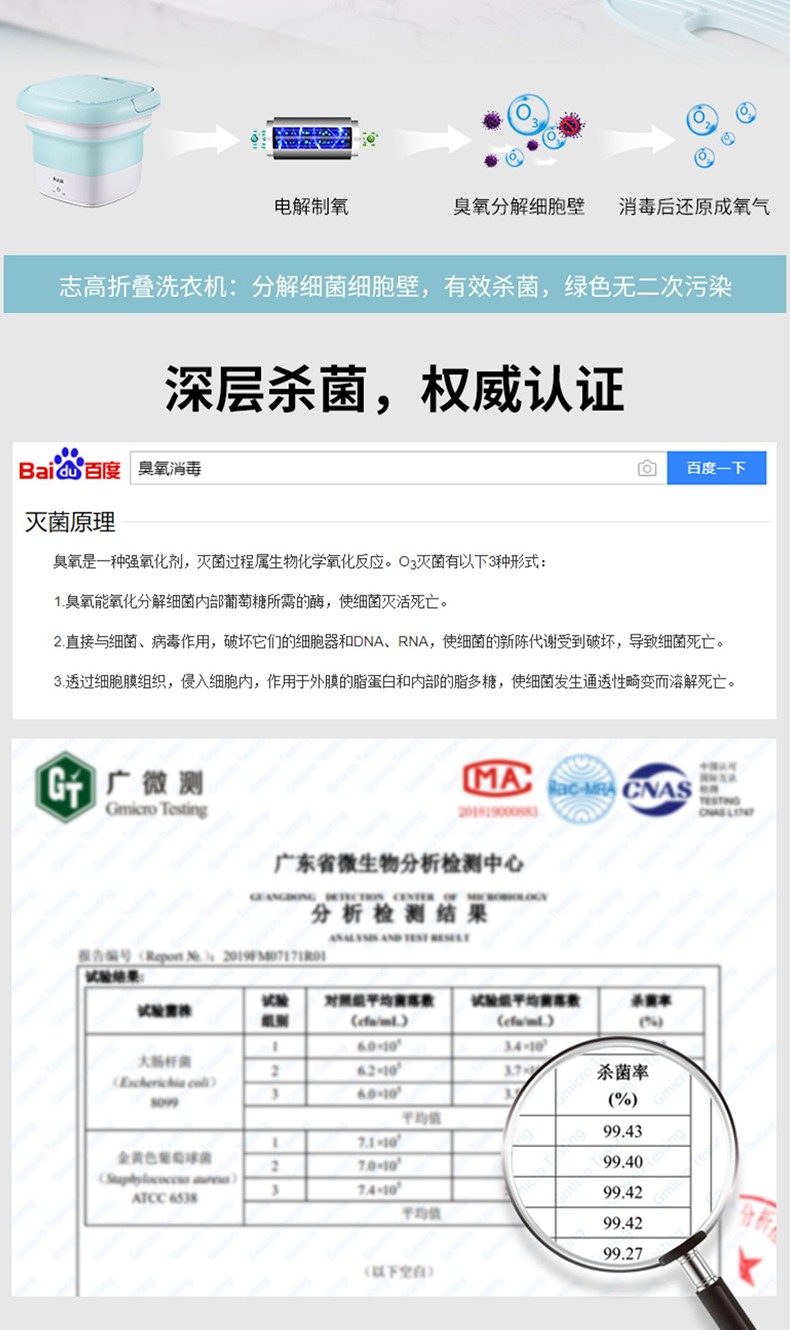This screenshot has height=1330, width=790.
Task: Click the O2 oxygen bubbles illustration
Action: (x=721, y=133)
